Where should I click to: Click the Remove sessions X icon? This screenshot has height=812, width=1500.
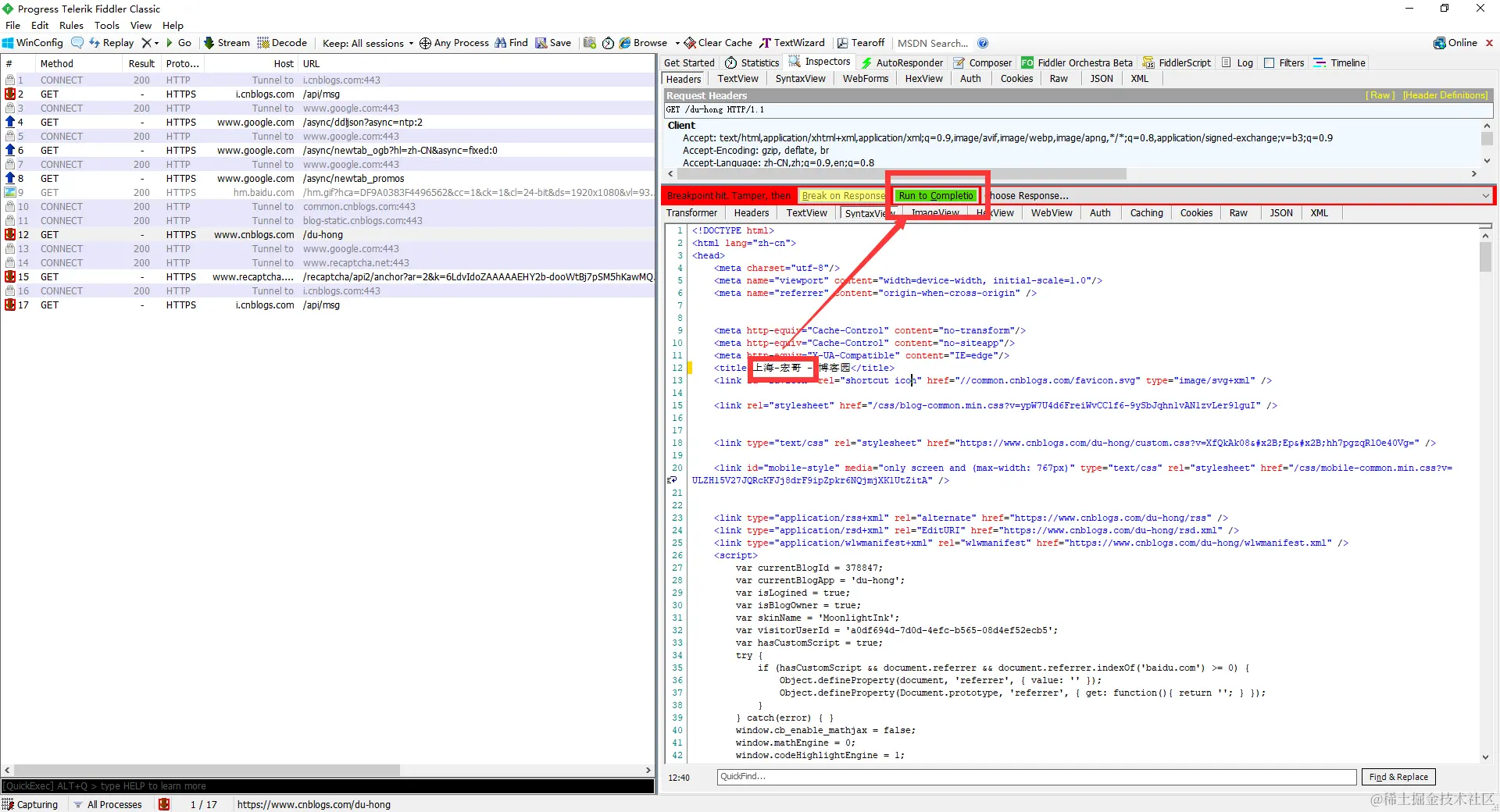point(146,43)
